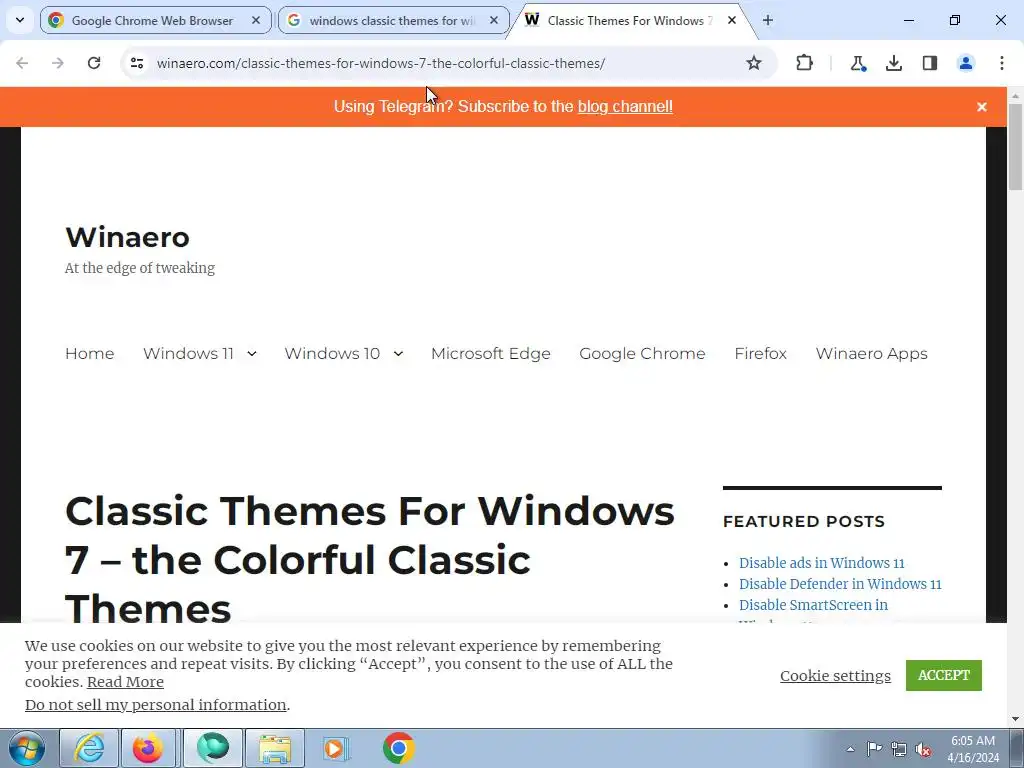Toggle the side panel icon
The image size is (1024, 768).
(x=929, y=63)
